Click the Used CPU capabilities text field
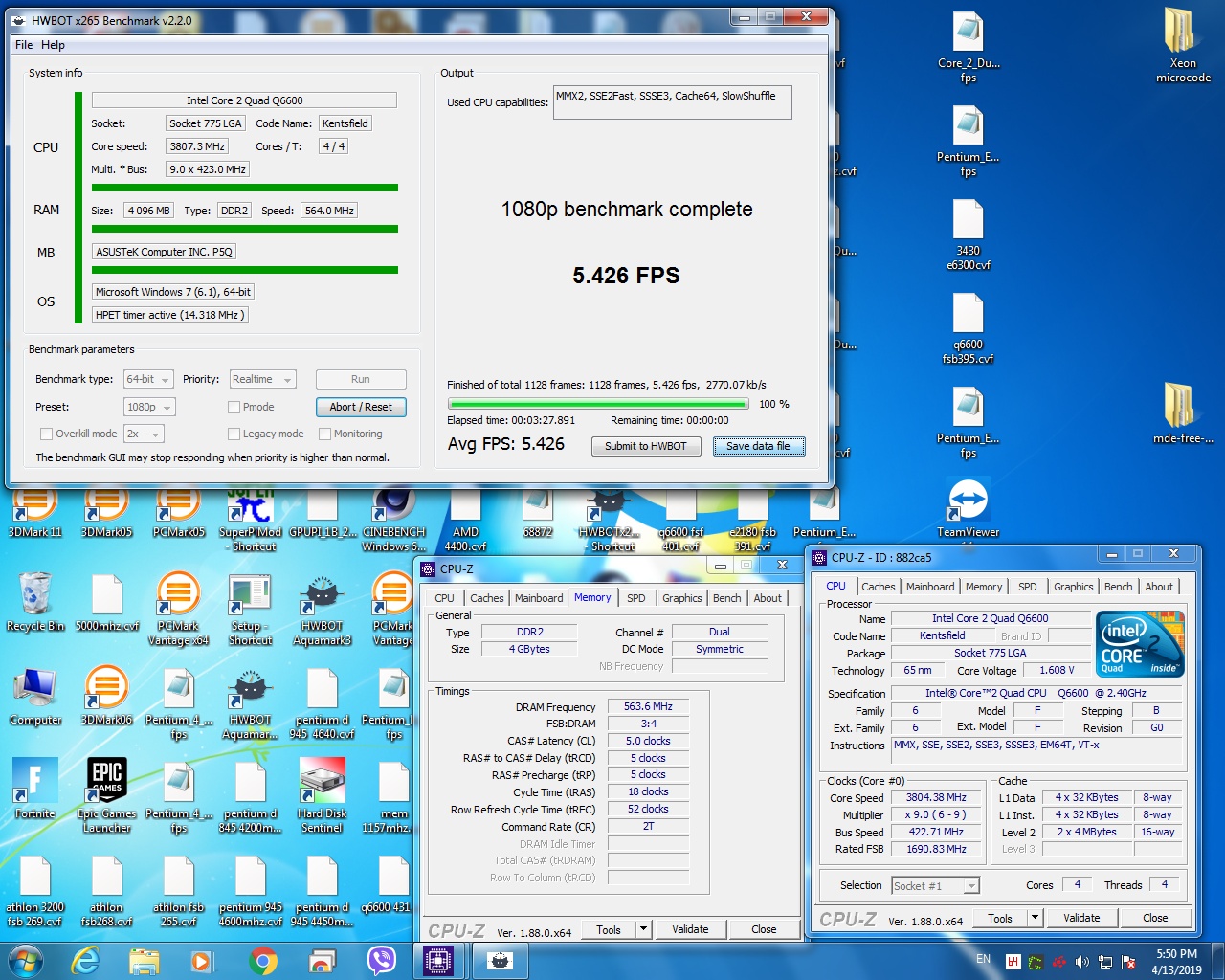Viewport: 1225px width, 980px height. pyautogui.click(x=673, y=102)
